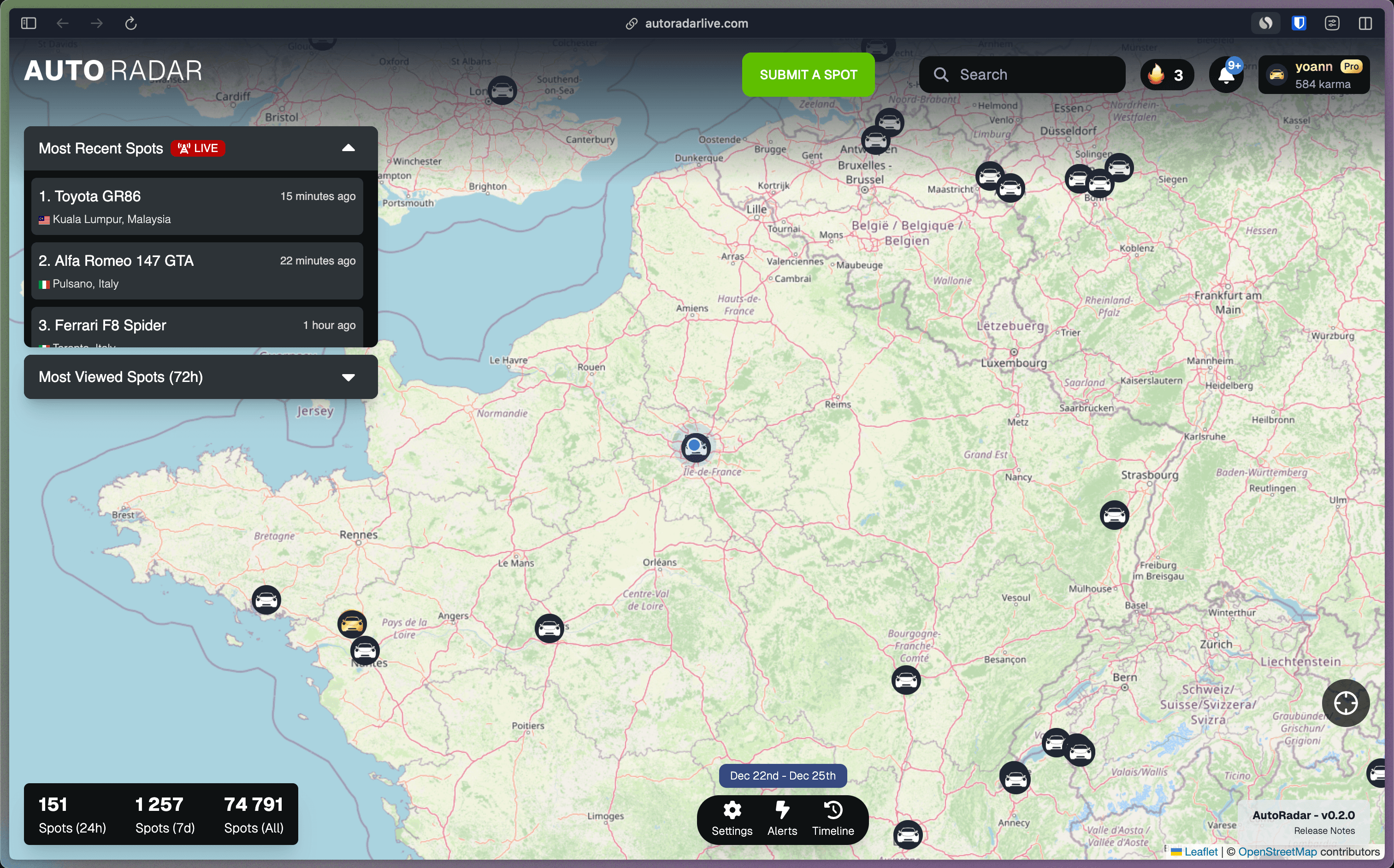Image resolution: width=1394 pixels, height=868 pixels.
Task: Click Dec 22nd - Dec 25th date range
Action: [x=782, y=775]
